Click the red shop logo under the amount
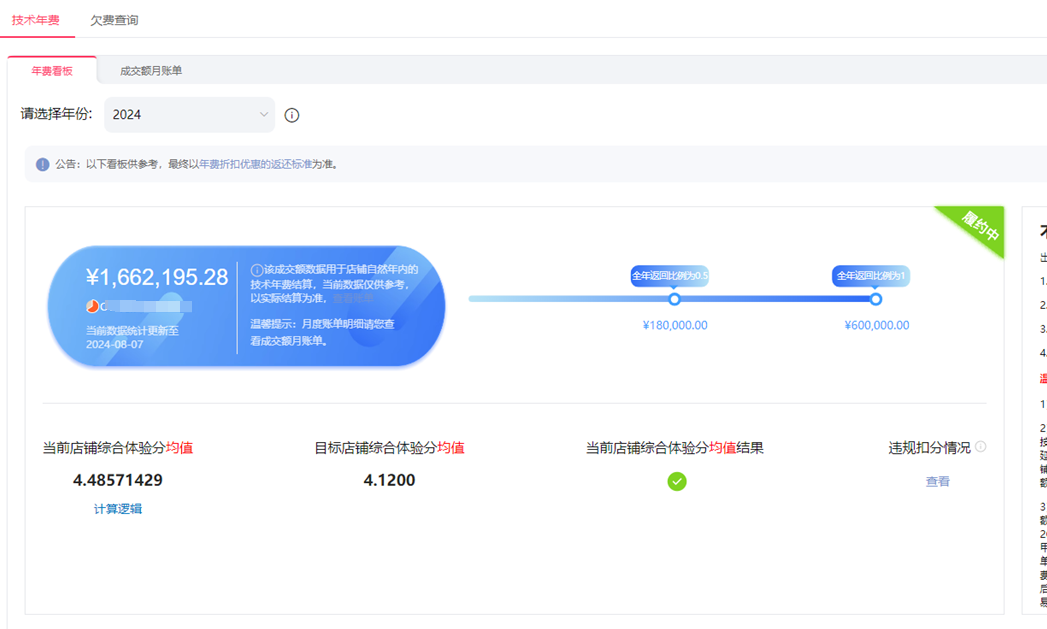The height and width of the screenshot is (629, 1047). coord(92,306)
